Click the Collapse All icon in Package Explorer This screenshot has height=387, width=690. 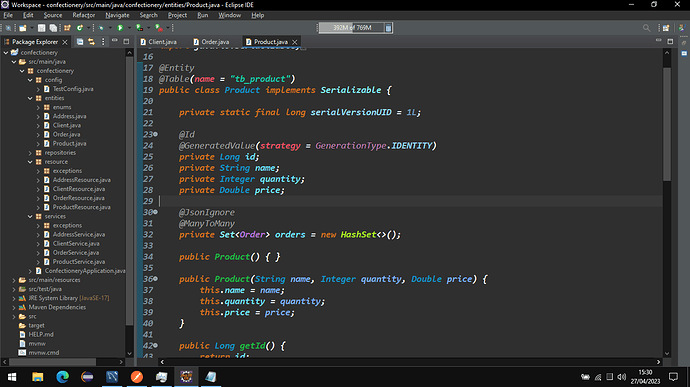[80, 41]
